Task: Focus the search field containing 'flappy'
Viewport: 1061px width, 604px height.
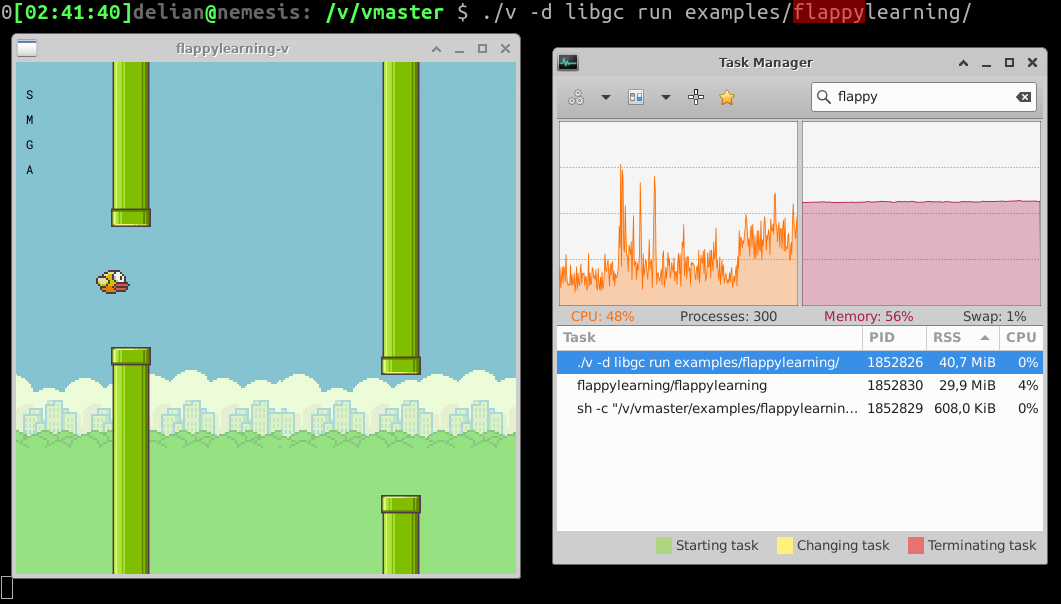Action: tap(924, 97)
